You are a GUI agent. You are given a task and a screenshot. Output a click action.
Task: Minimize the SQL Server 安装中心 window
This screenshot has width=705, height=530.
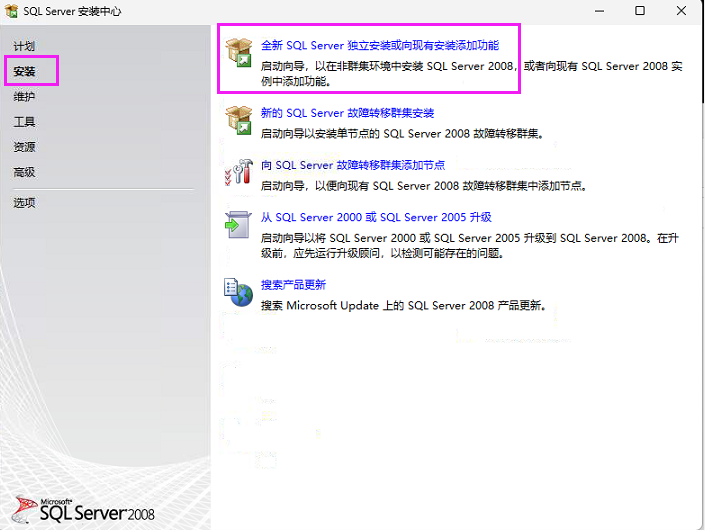[599, 11]
